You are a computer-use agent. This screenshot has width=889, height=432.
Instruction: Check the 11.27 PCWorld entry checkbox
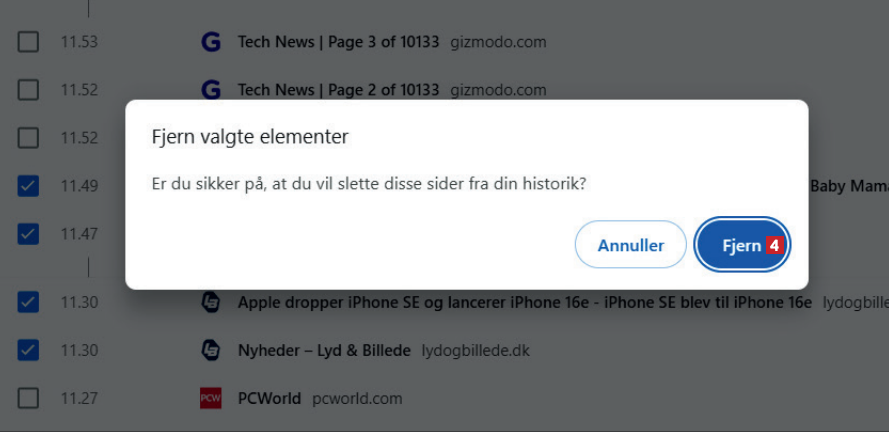(29, 398)
